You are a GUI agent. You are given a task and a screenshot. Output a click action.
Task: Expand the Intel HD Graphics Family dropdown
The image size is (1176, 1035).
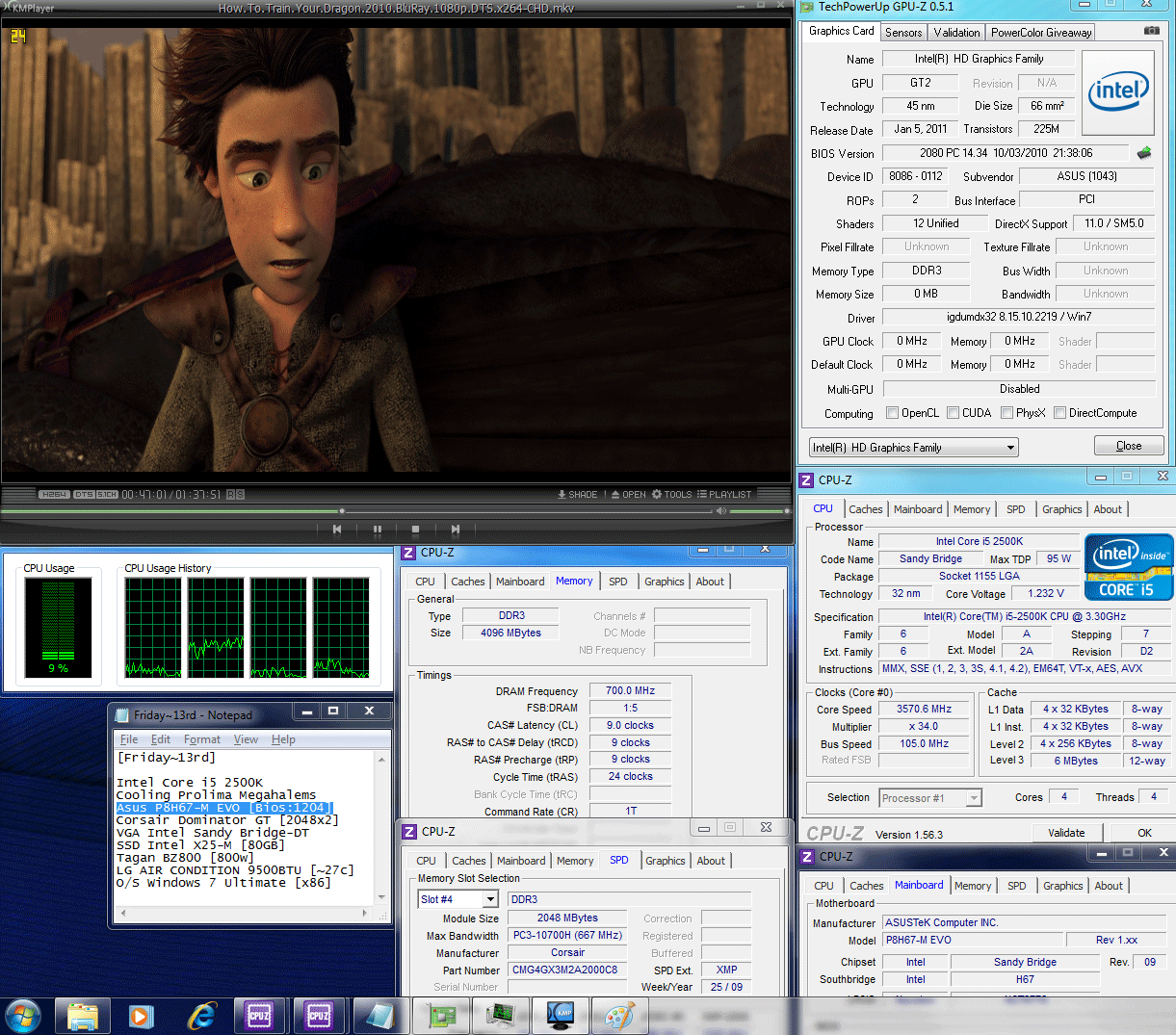point(1010,448)
